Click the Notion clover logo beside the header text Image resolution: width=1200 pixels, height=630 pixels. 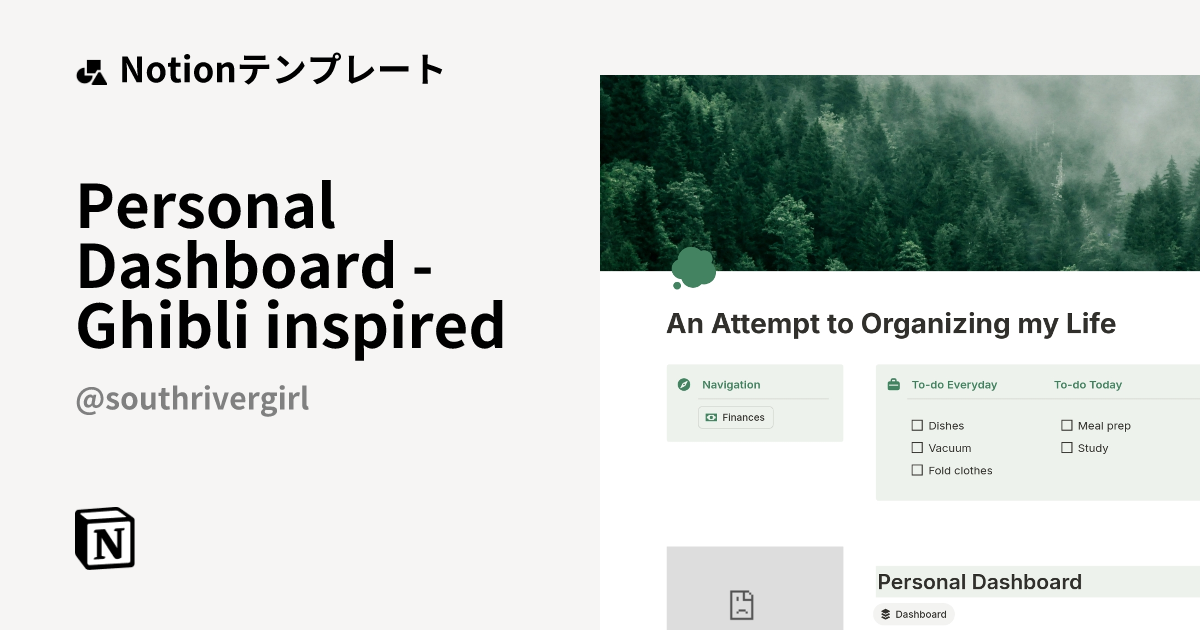pyautogui.click(x=93, y=70)
